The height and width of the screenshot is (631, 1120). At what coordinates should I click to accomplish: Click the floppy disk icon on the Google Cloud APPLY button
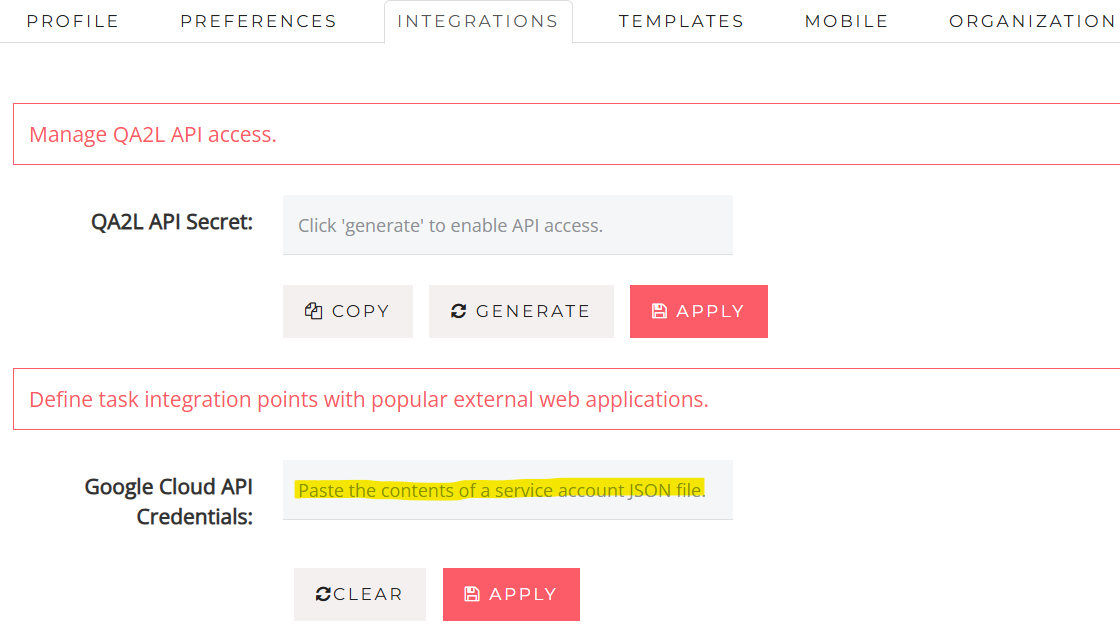tap(472, 594)
